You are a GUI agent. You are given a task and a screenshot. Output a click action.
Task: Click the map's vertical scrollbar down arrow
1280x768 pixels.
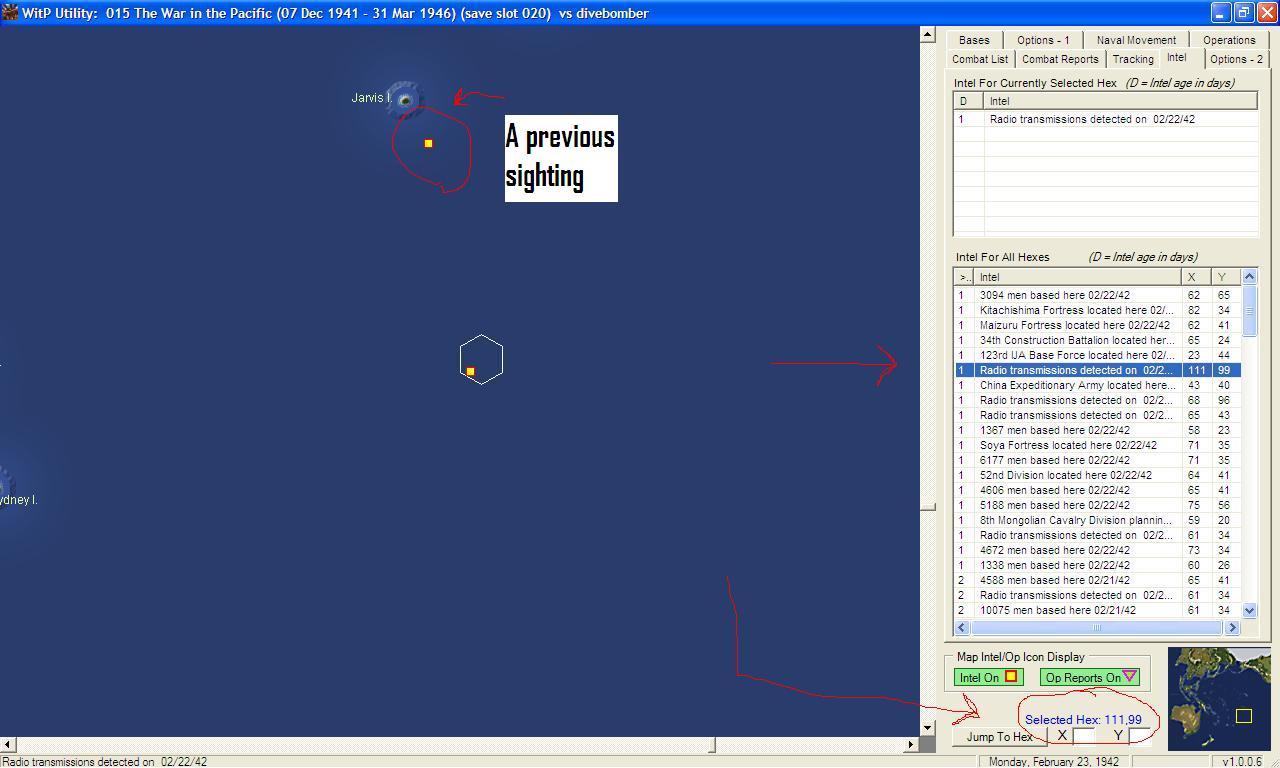928,728
